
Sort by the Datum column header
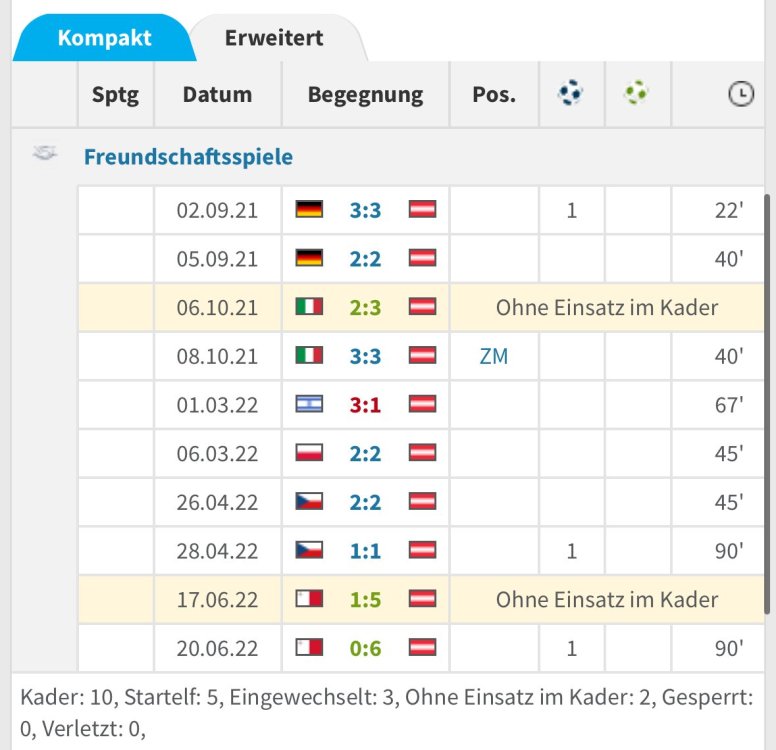point(217,95)
